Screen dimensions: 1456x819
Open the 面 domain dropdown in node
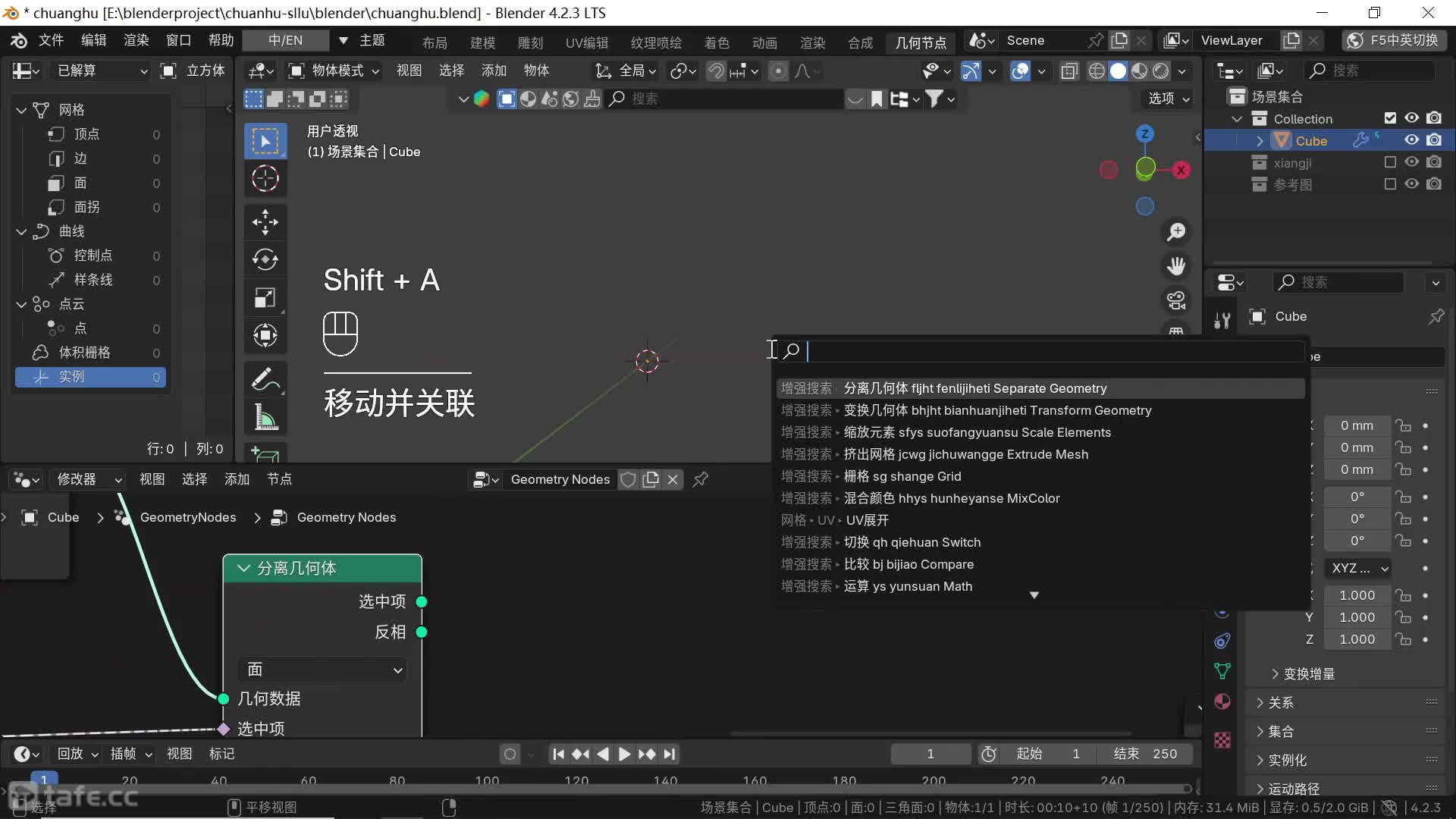coord(322,670)
